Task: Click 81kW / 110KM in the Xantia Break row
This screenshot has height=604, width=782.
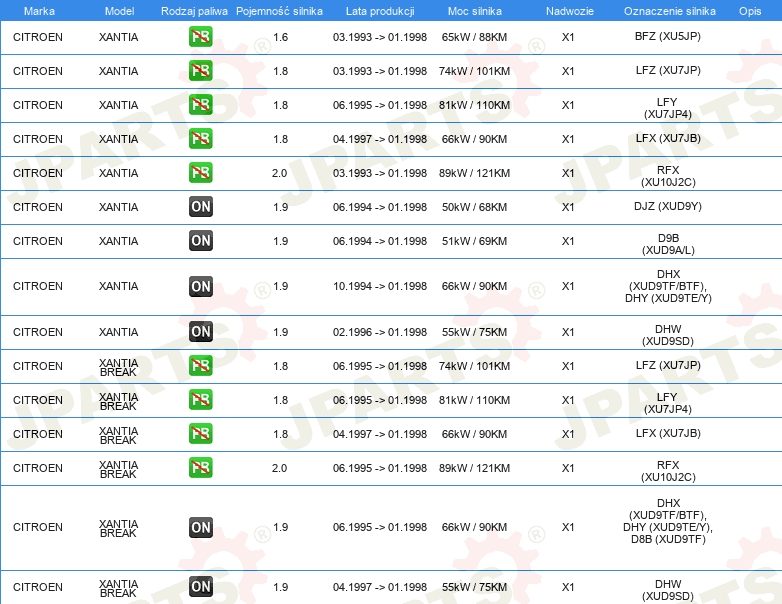Action: tap(474, 400)
